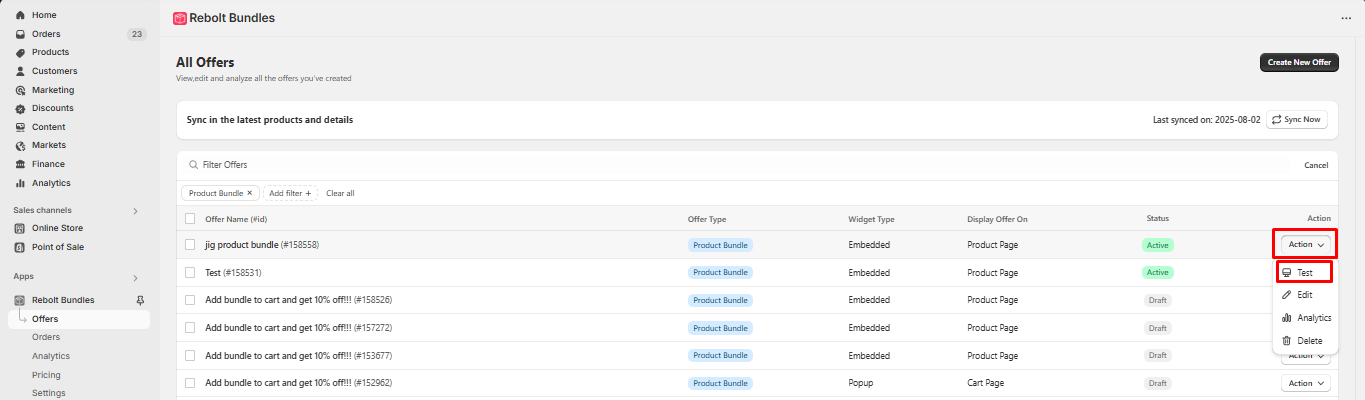Open Action dropdown for offer #152962
The width and height of the screenshot is (1365, 400).
click(x=1305, y=383)
